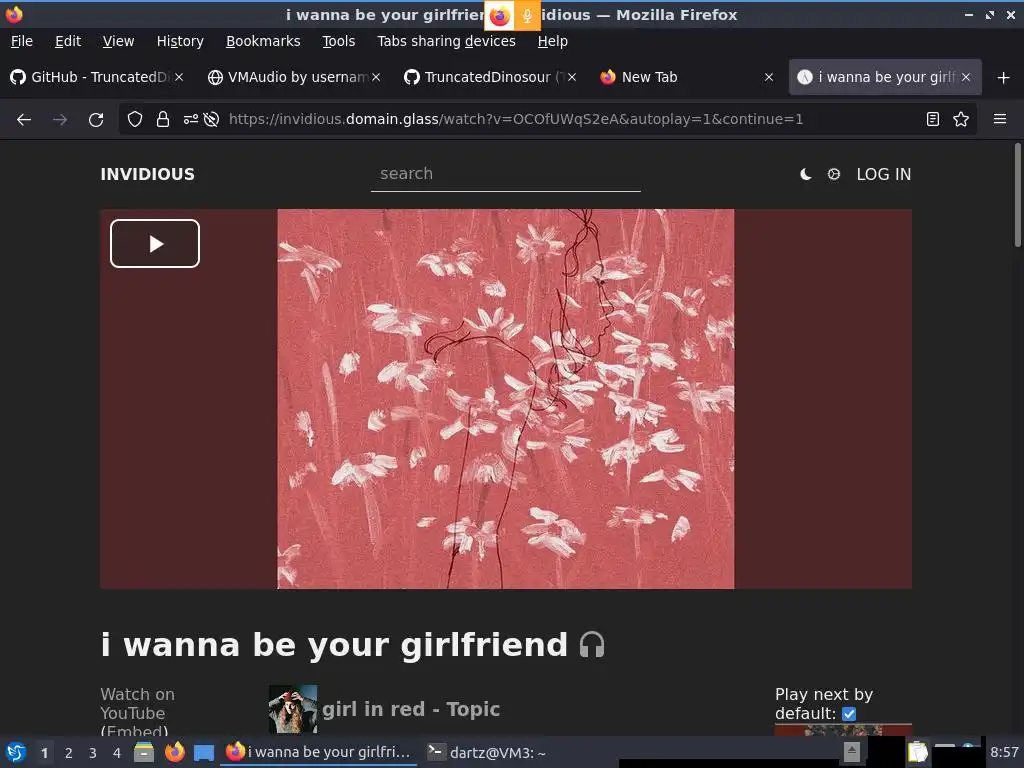This screenshot has height=768, width=1024.
Task: Switch to workspace 3 in taskbar
Action: pyautogui.click(x=93, y=753)
